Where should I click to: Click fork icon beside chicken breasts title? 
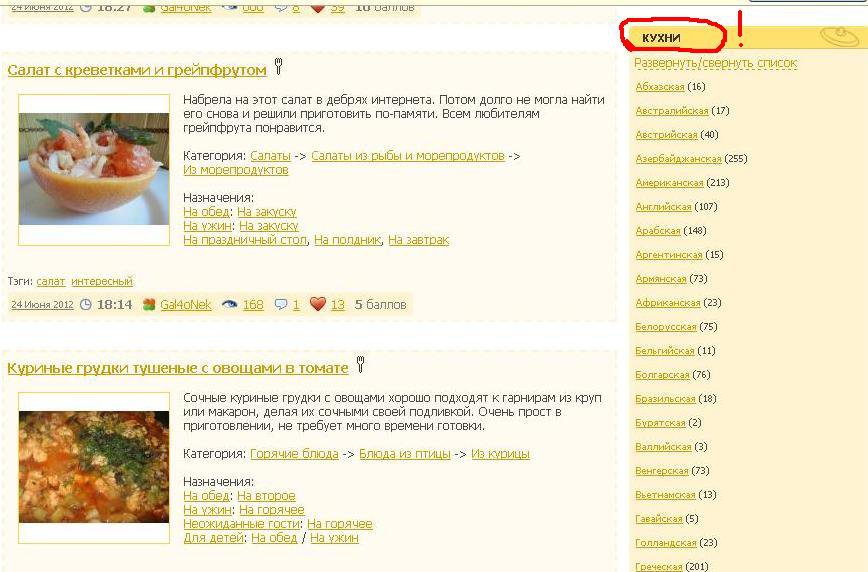pyautogui.click(x=361, y=365)
